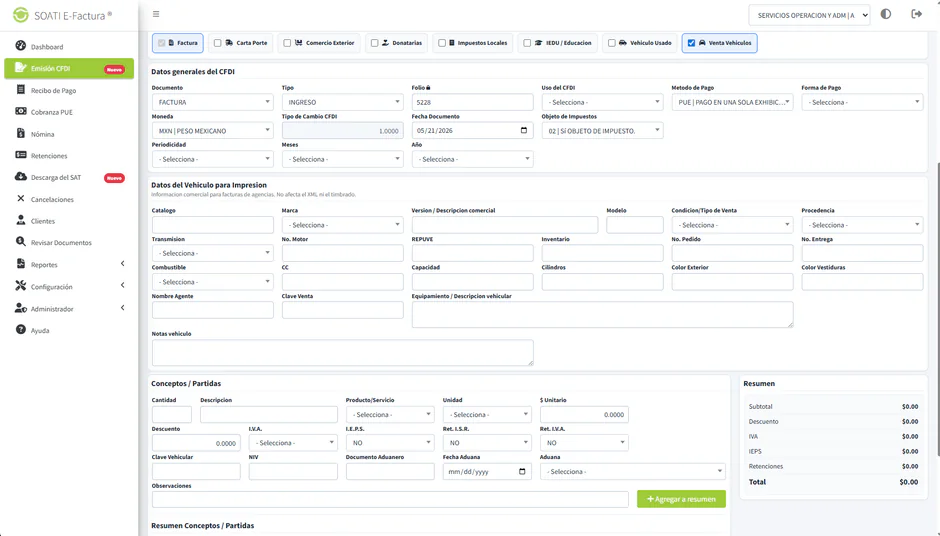Open the Forma de Pago dropdown

pos(862,102)
